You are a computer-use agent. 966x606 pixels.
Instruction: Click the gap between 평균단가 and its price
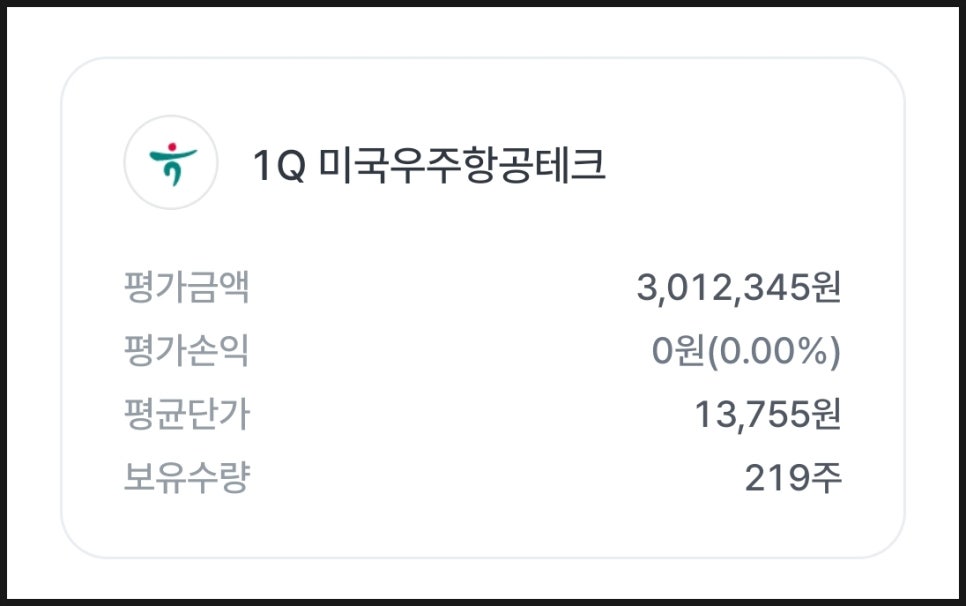point(470,415)
